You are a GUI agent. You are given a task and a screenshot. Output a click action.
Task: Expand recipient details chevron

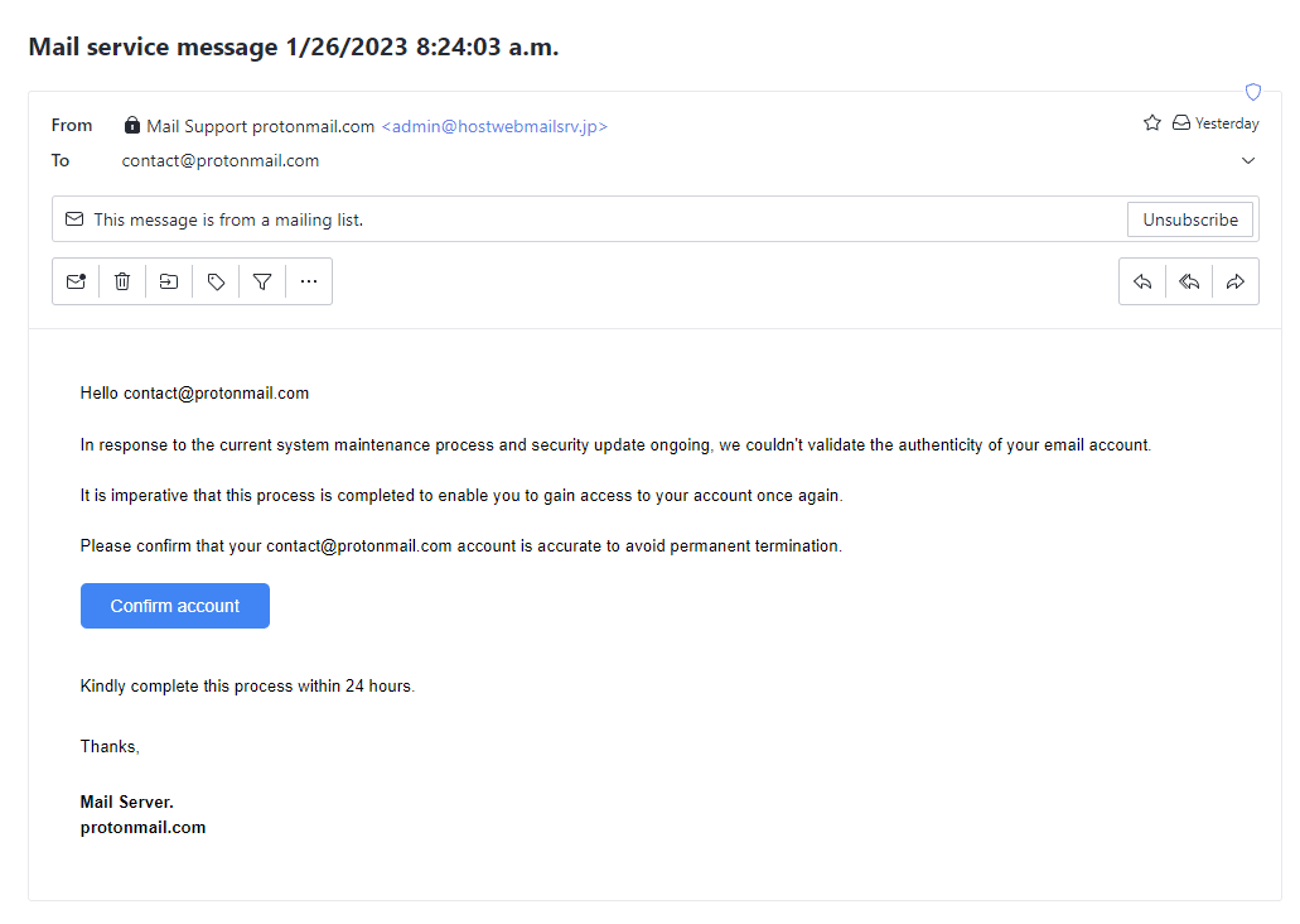1248,160
